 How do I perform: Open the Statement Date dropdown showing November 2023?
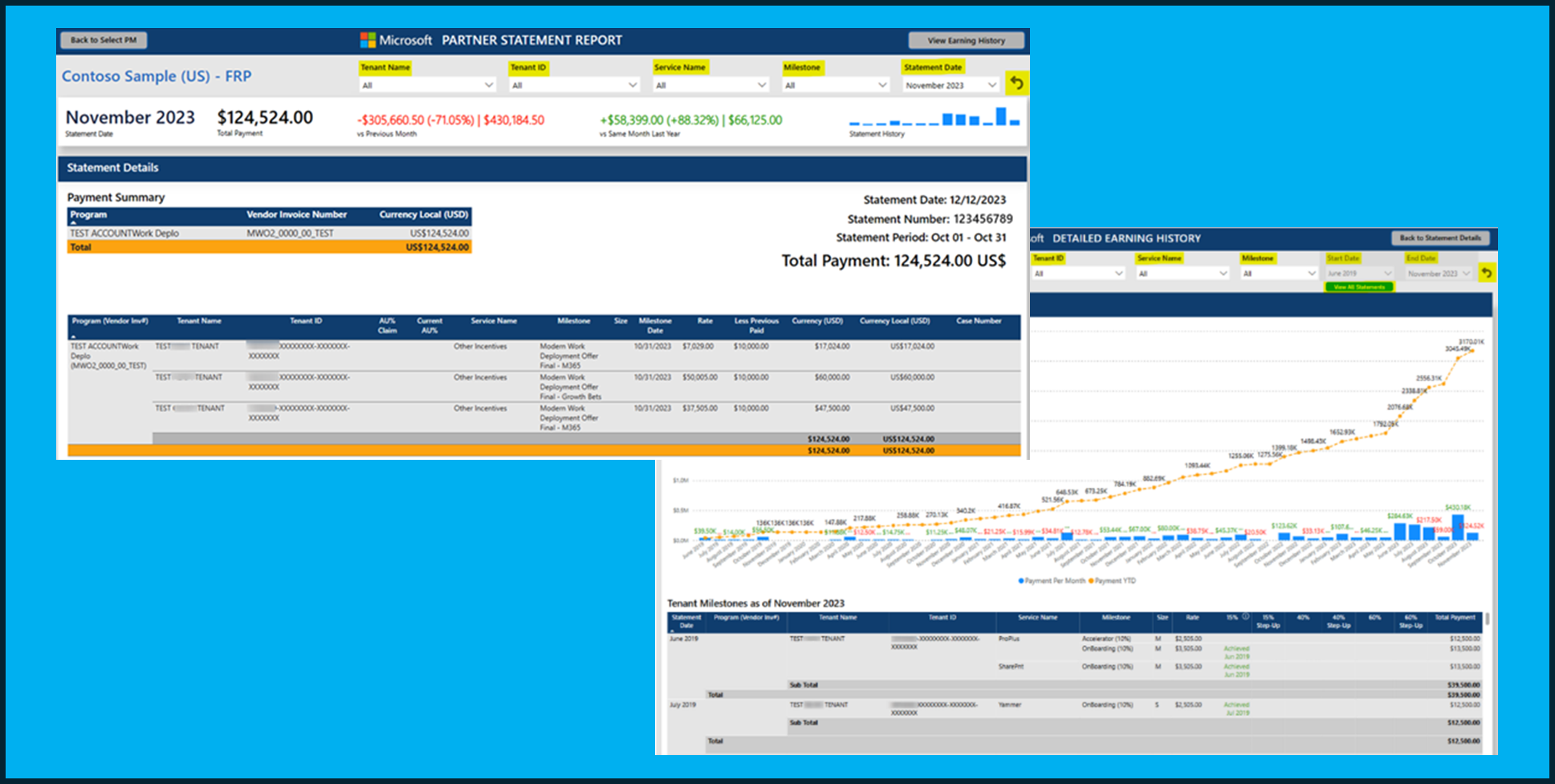pyautogui.click(x=950, y=84)
